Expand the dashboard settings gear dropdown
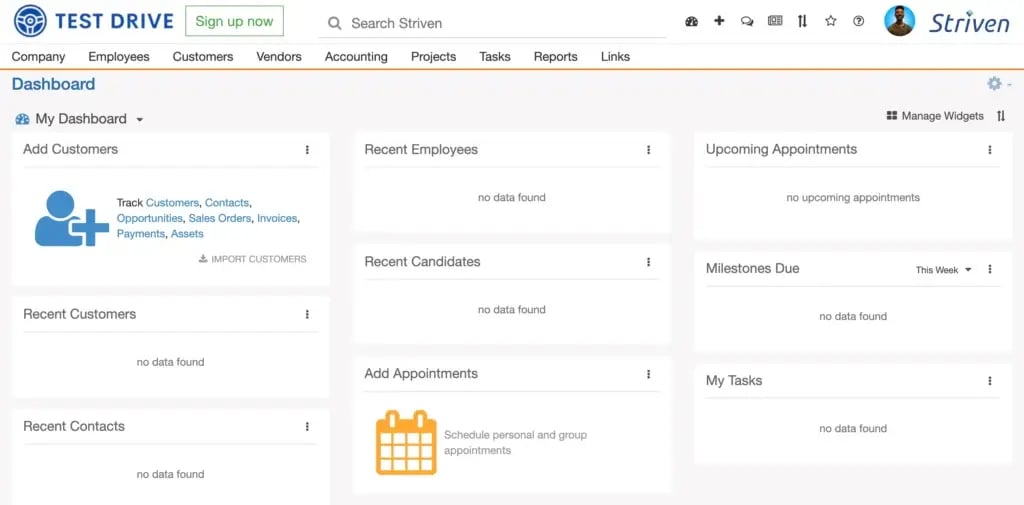The width and height of the screenshot is (1024, 505). (x=997, y=84)
